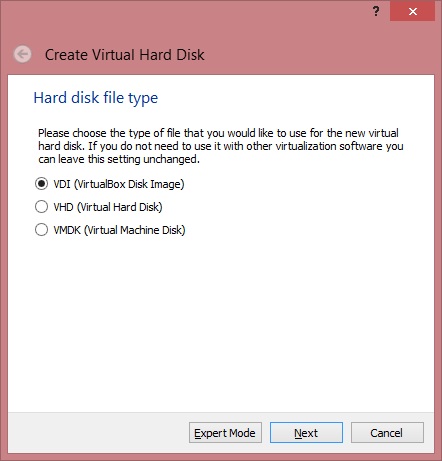Click the Virtual Hard Disk option label
Screen dimensions: 442x461
(x=108, y=207)
